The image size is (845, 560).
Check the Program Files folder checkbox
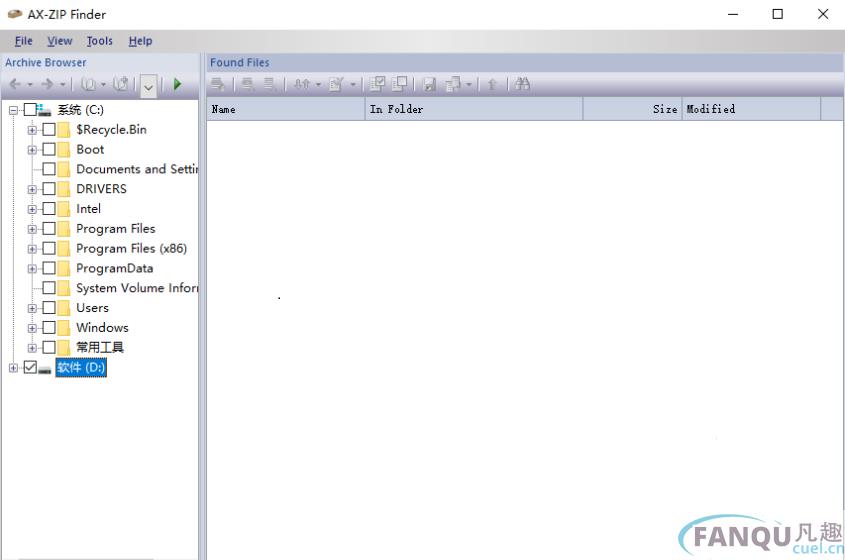click(x=49, y=229)
